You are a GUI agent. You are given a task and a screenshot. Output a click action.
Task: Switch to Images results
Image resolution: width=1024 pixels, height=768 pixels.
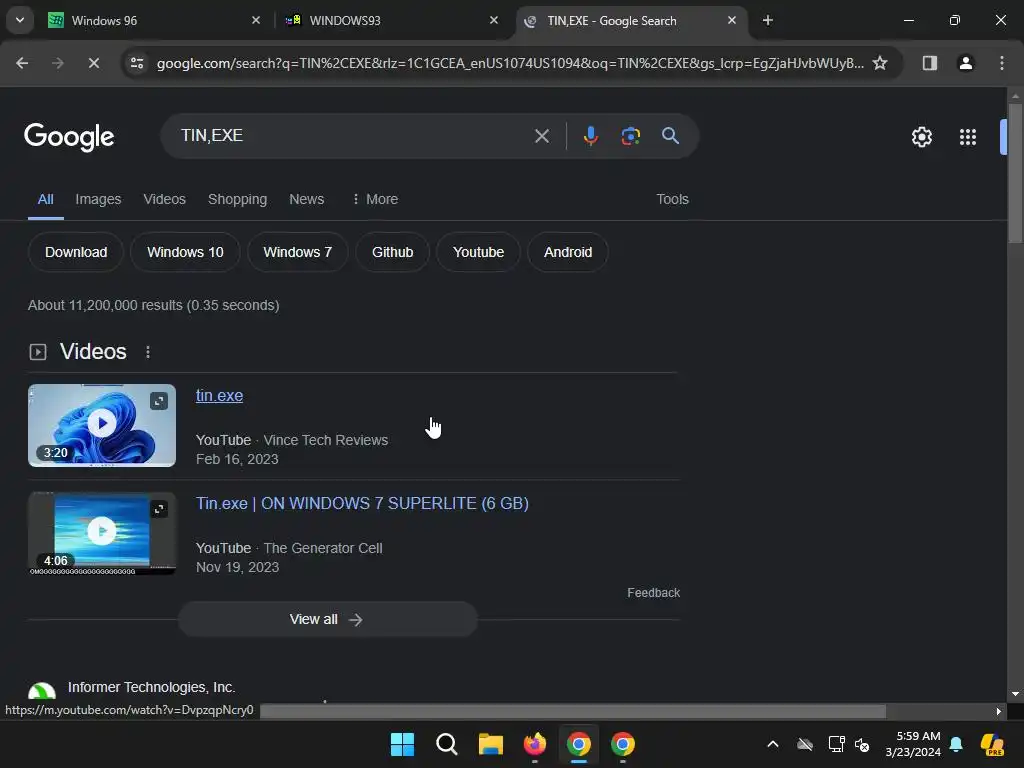coord(98,199)
